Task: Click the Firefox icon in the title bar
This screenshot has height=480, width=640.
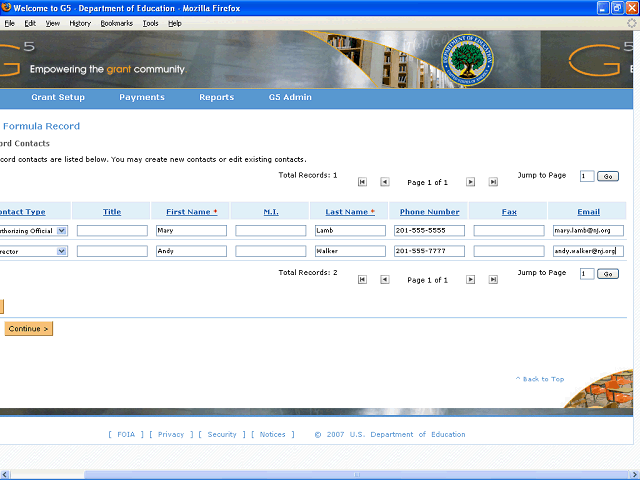Action: (6, 7)
